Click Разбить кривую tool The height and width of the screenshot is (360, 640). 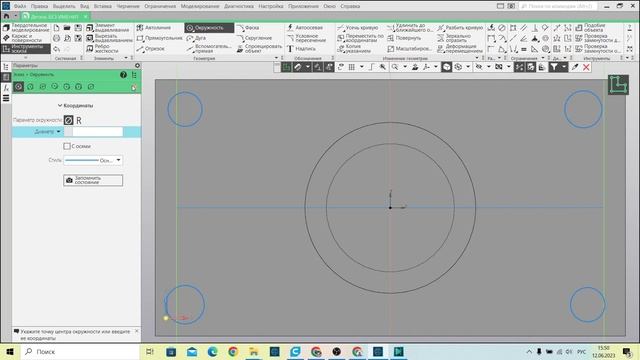click(x=460, y=28)
